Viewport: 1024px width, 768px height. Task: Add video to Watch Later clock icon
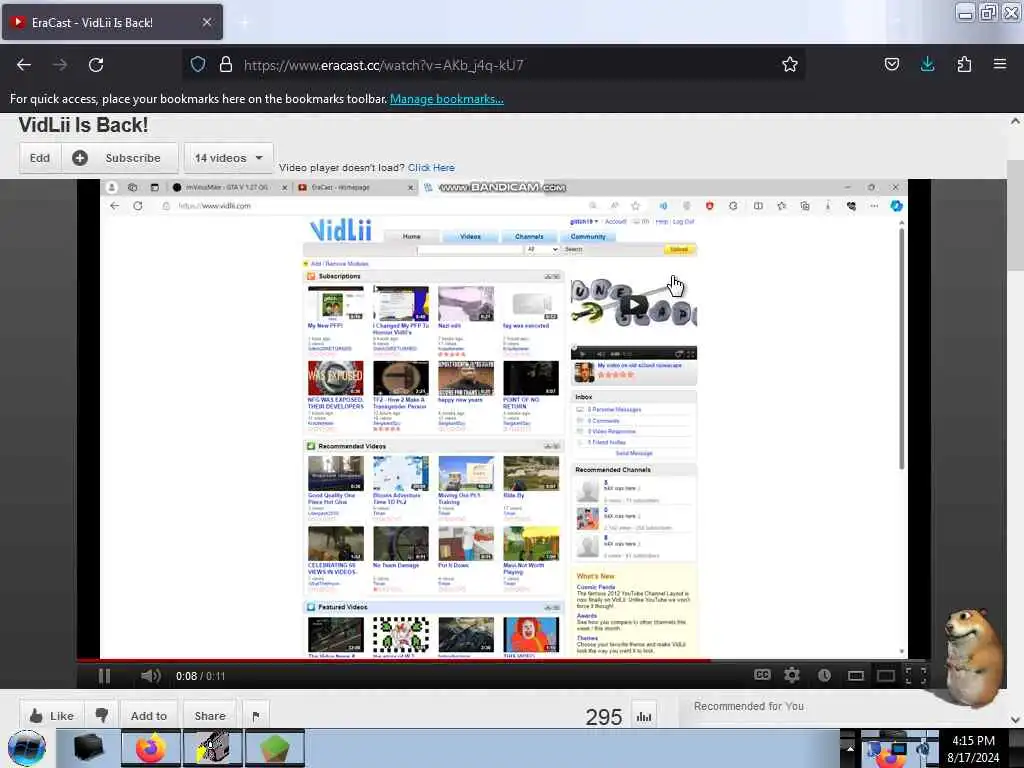click(x=824, y=675)
